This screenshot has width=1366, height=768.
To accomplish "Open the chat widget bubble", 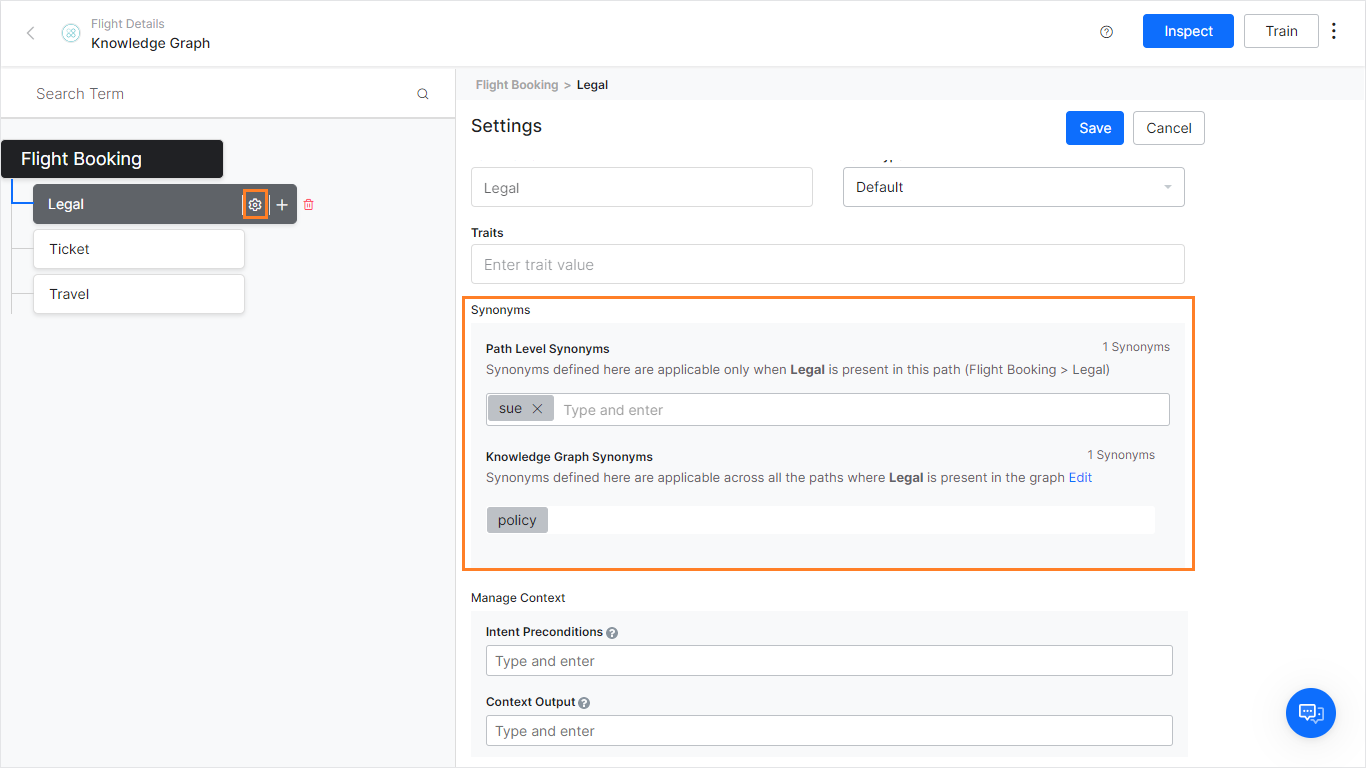I will pos(1310,713).
